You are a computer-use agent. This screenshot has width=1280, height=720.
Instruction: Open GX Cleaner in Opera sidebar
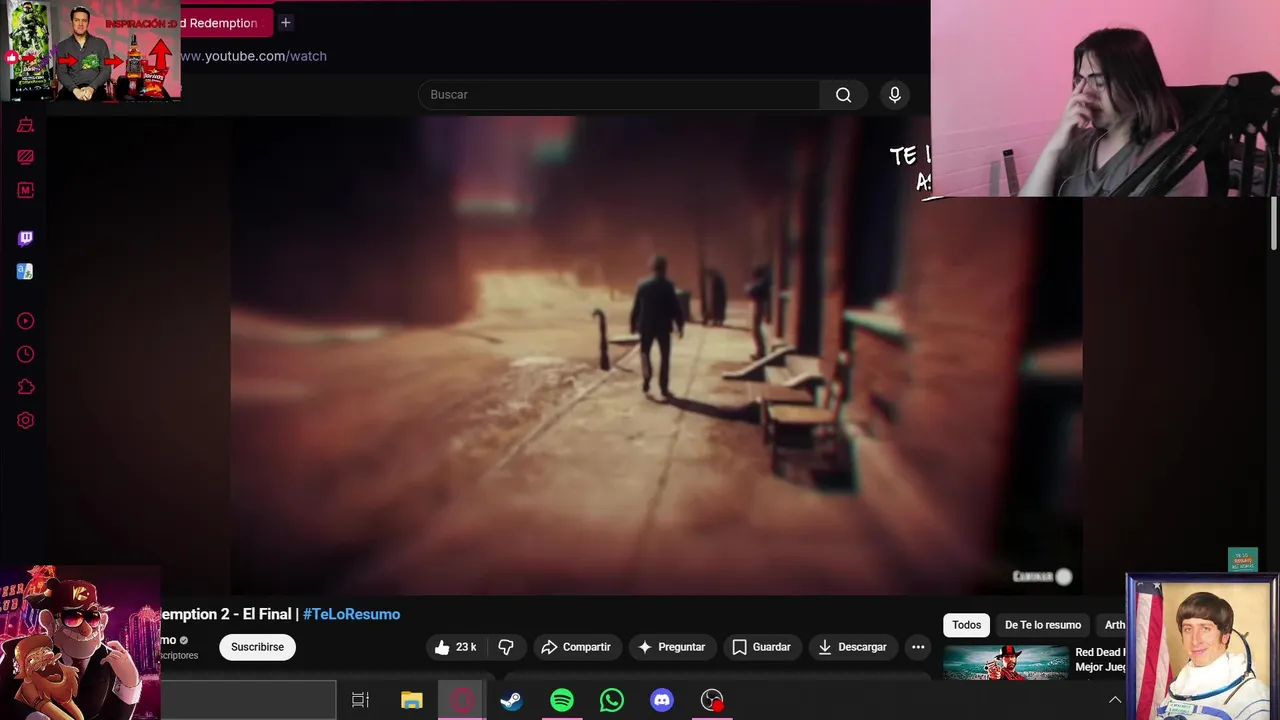[26, 125]
